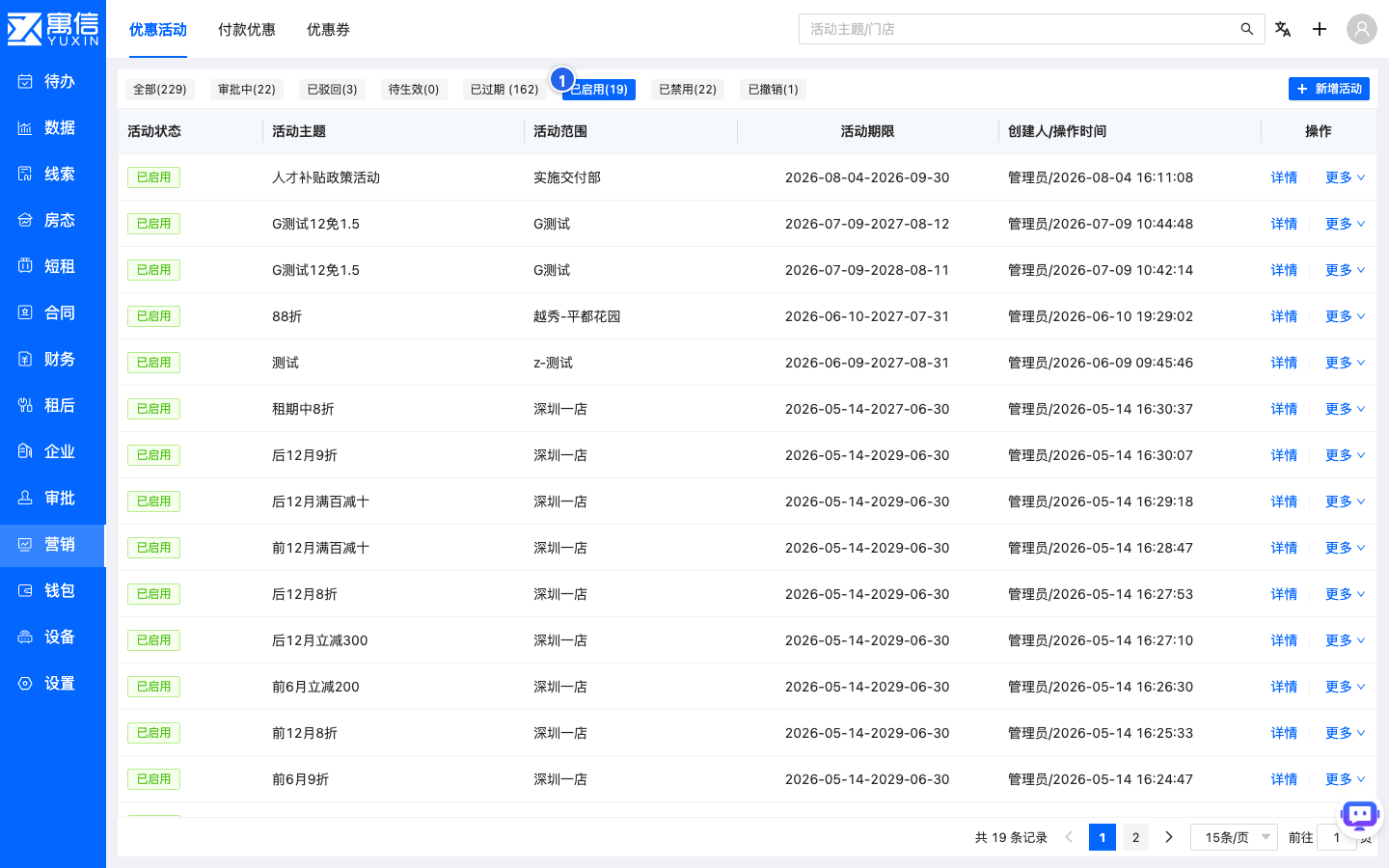Filter by 全部(229)
Screen dimensions: 1389x868
click(160, 90)
